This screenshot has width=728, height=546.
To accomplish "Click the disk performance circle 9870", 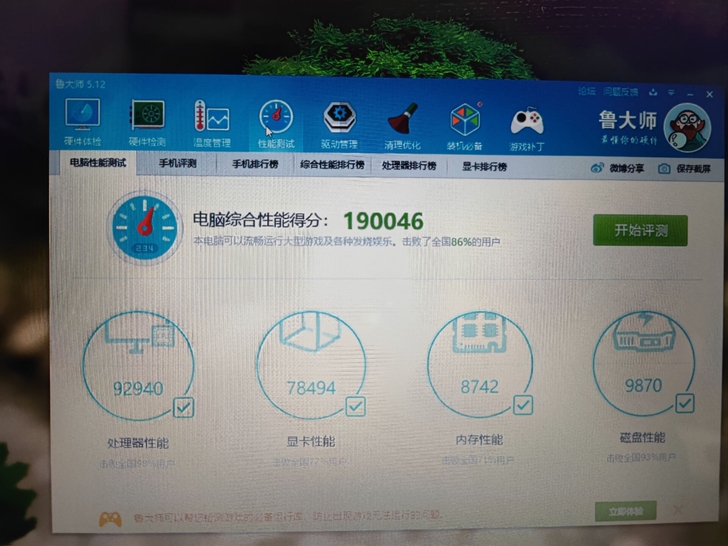I will [x=644, y=363].
